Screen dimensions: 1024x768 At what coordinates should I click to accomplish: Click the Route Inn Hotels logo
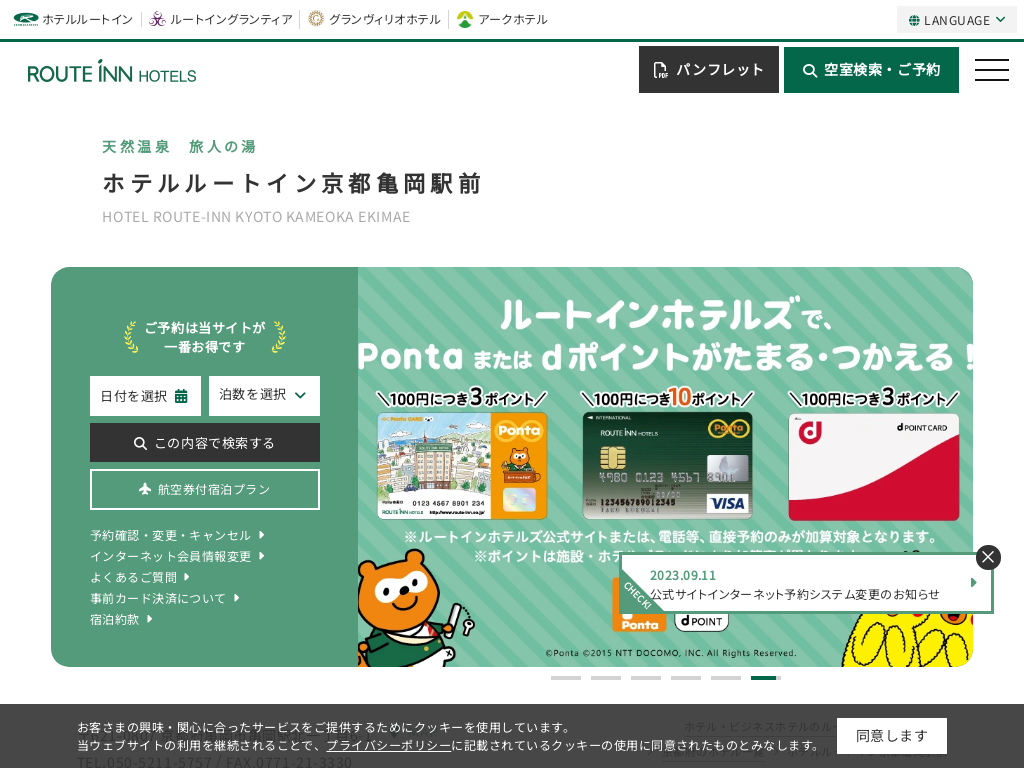click(x=112, y=72)
